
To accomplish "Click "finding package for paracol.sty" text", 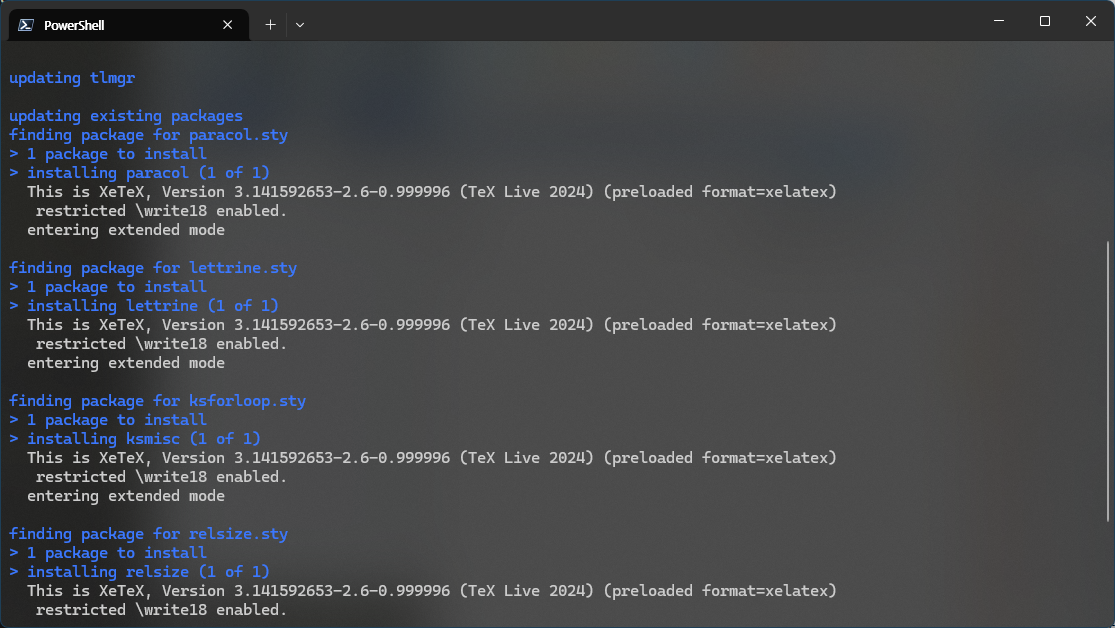I will (149, 134).
